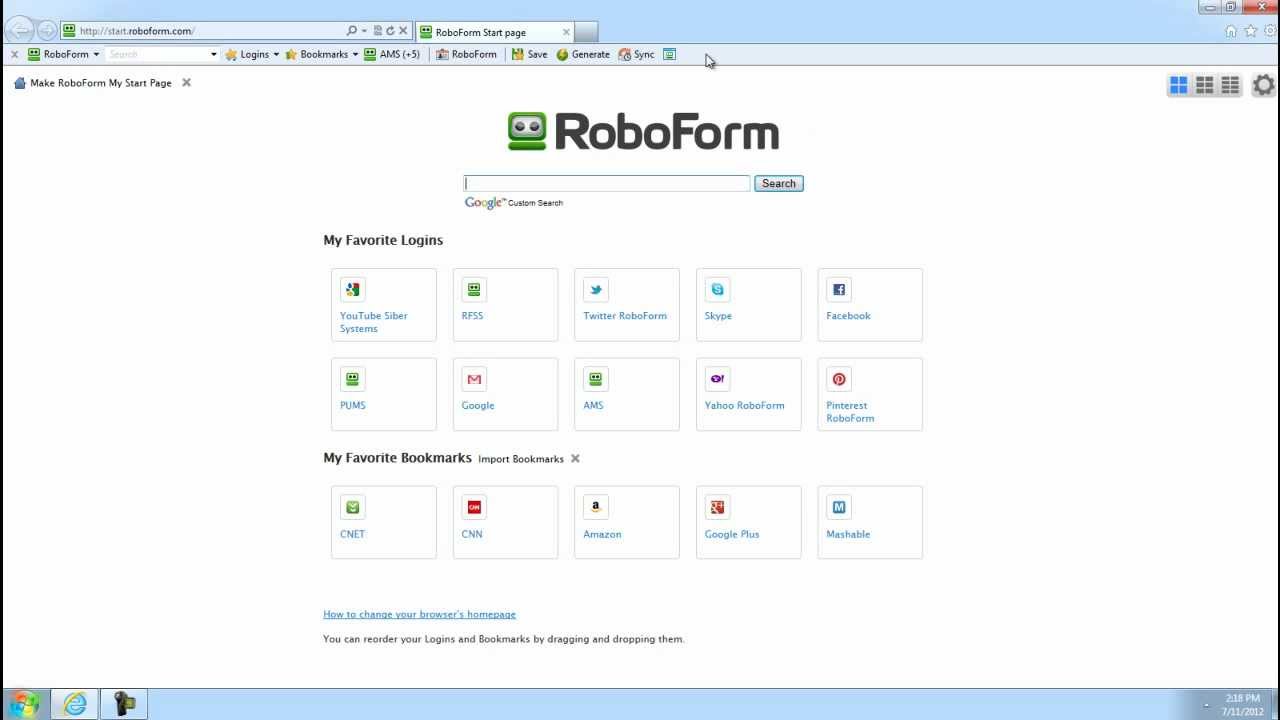Click the address bar search magnifier icon
Screen dimensions: 1280x720
352,31
